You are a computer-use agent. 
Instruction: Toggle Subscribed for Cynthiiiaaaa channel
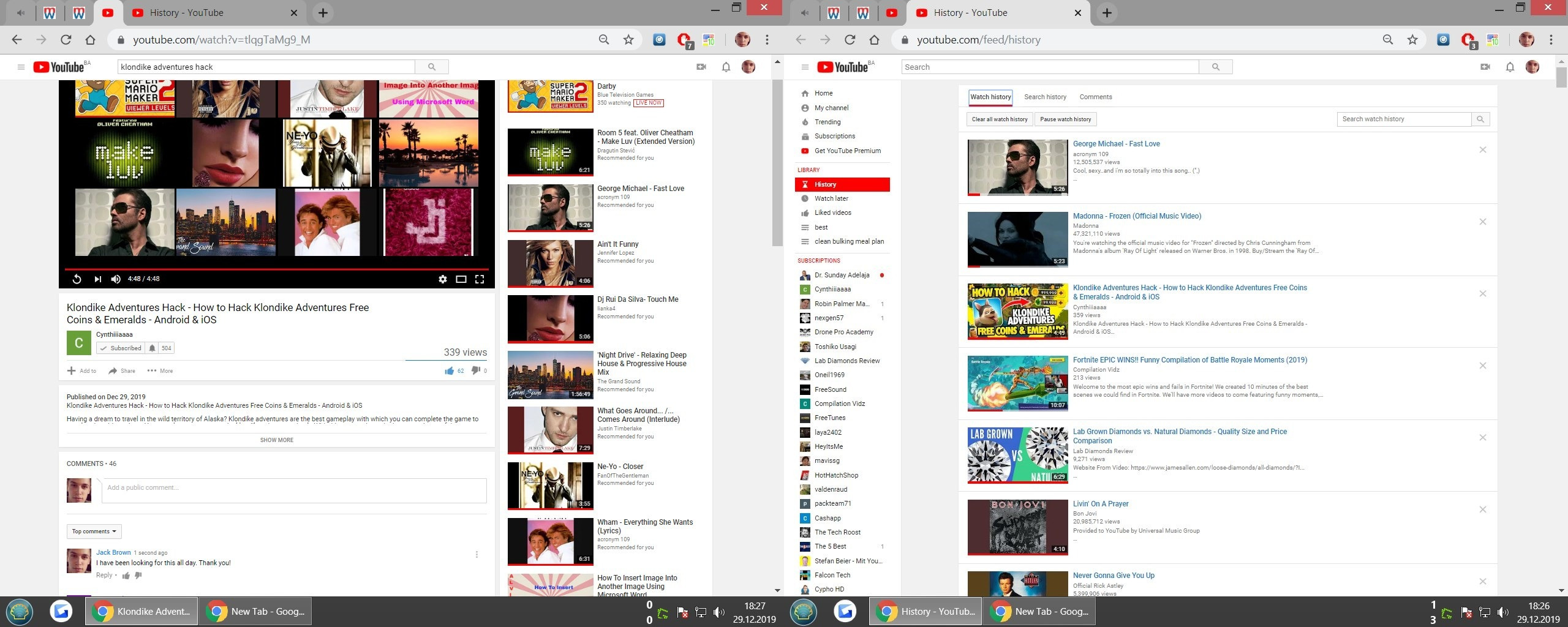(x=120, y=348)
